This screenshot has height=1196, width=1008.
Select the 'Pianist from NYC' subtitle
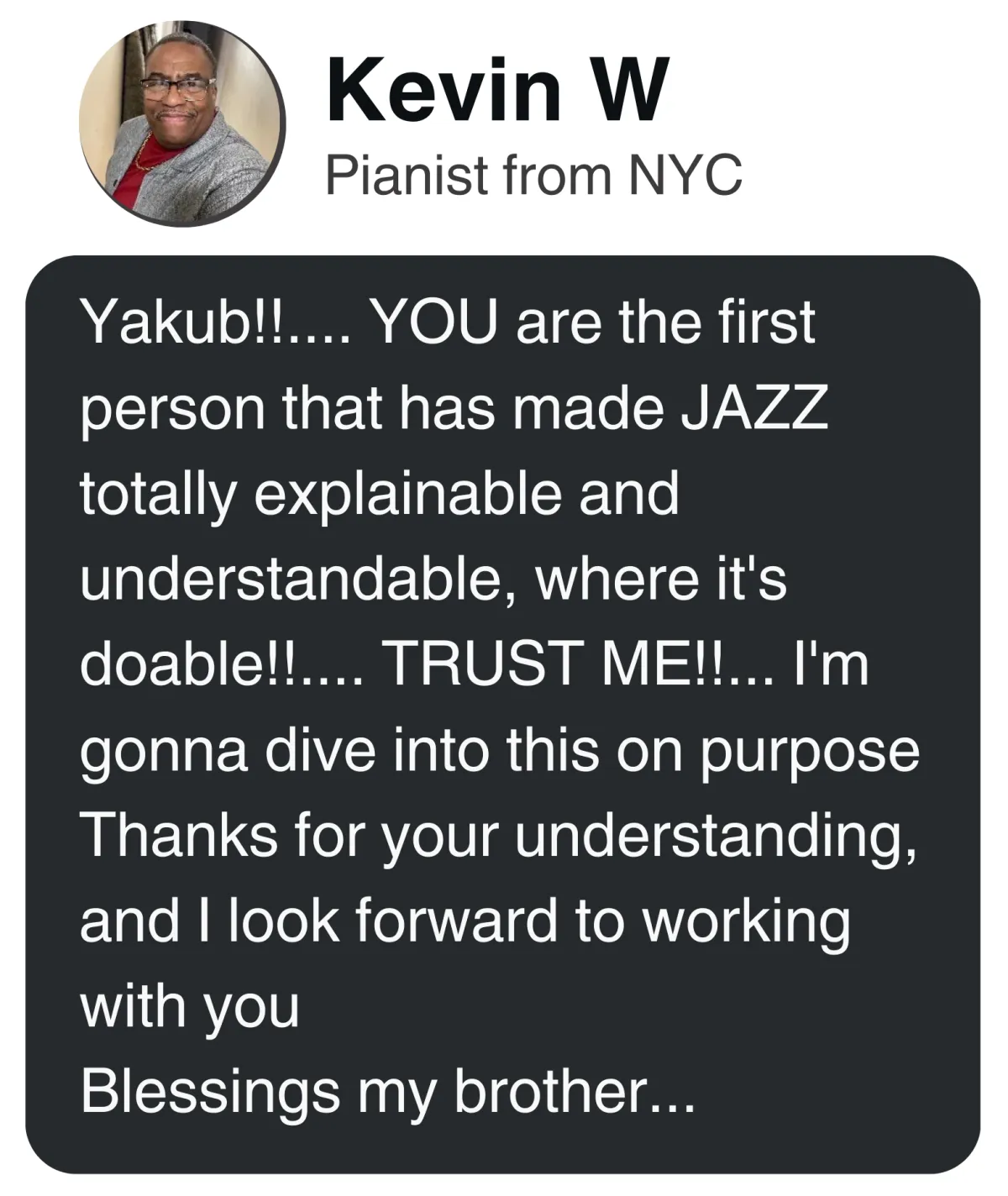(x=534, y=175)
